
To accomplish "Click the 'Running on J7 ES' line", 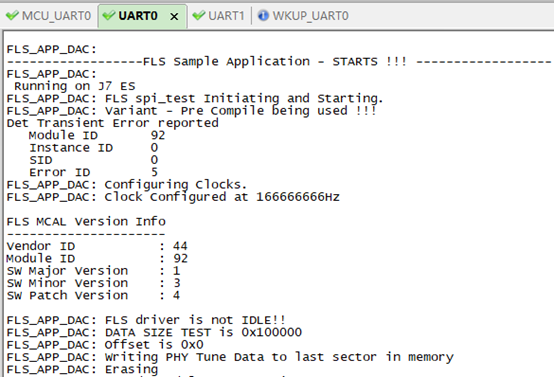I will pos(75,86).
